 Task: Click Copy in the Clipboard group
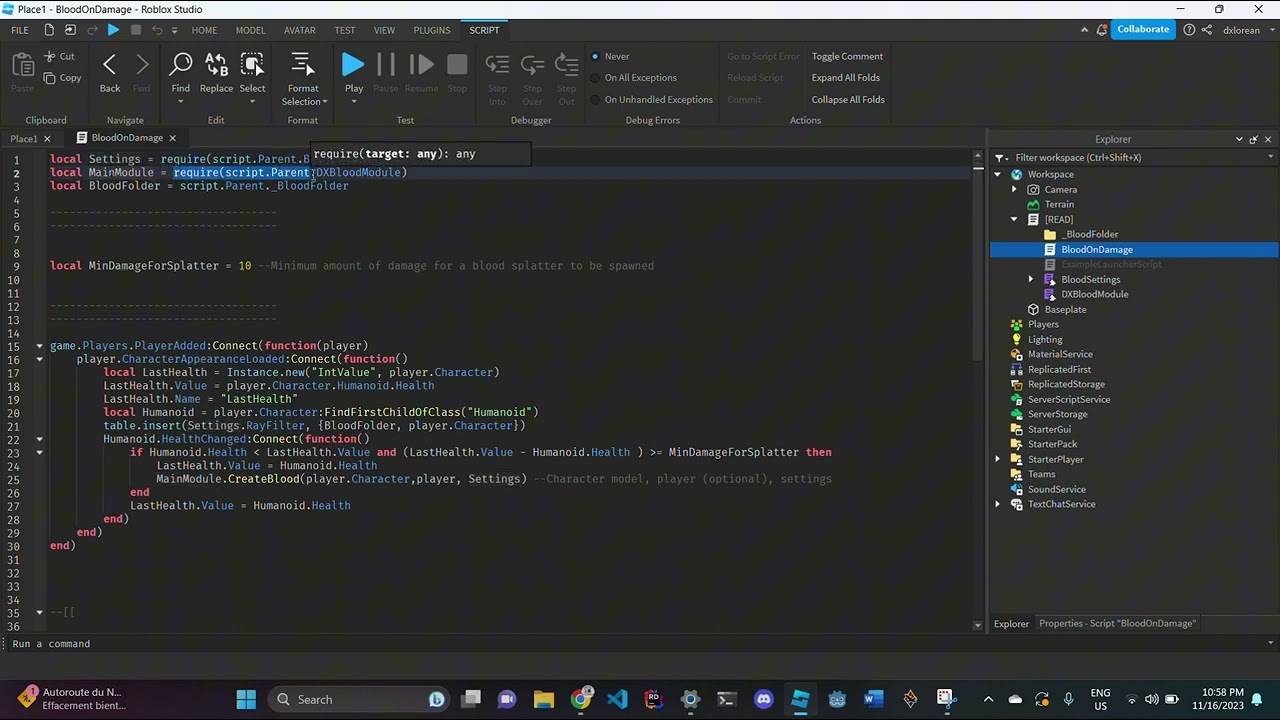point(61,78)
